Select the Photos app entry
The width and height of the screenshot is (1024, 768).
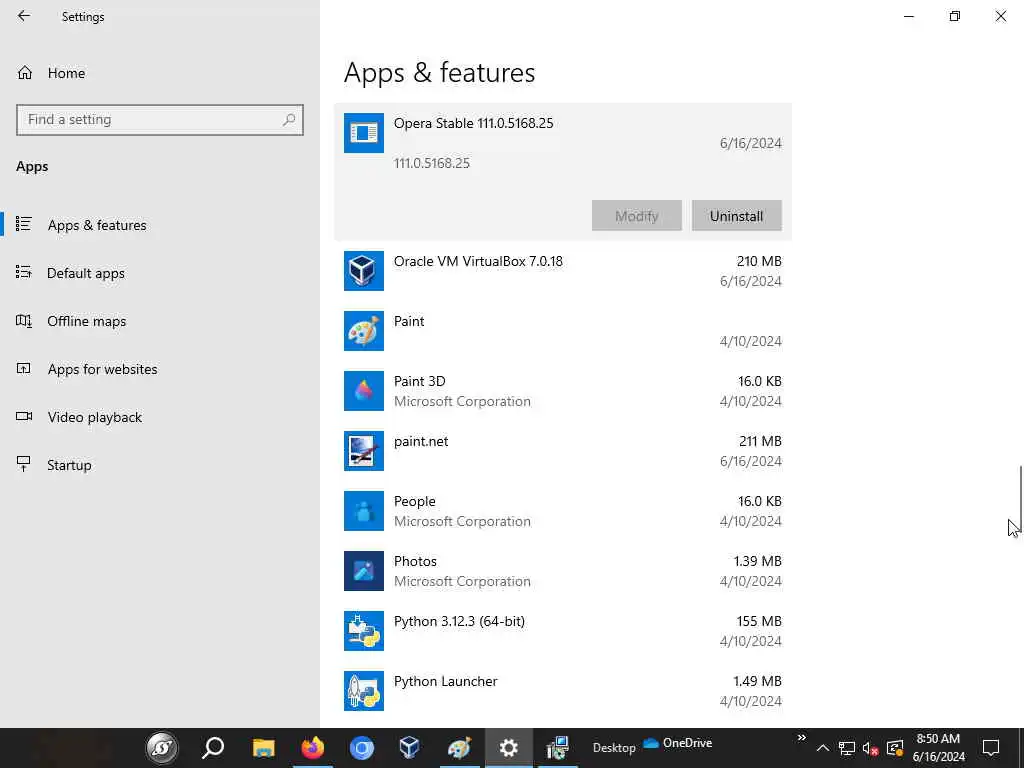563,571
